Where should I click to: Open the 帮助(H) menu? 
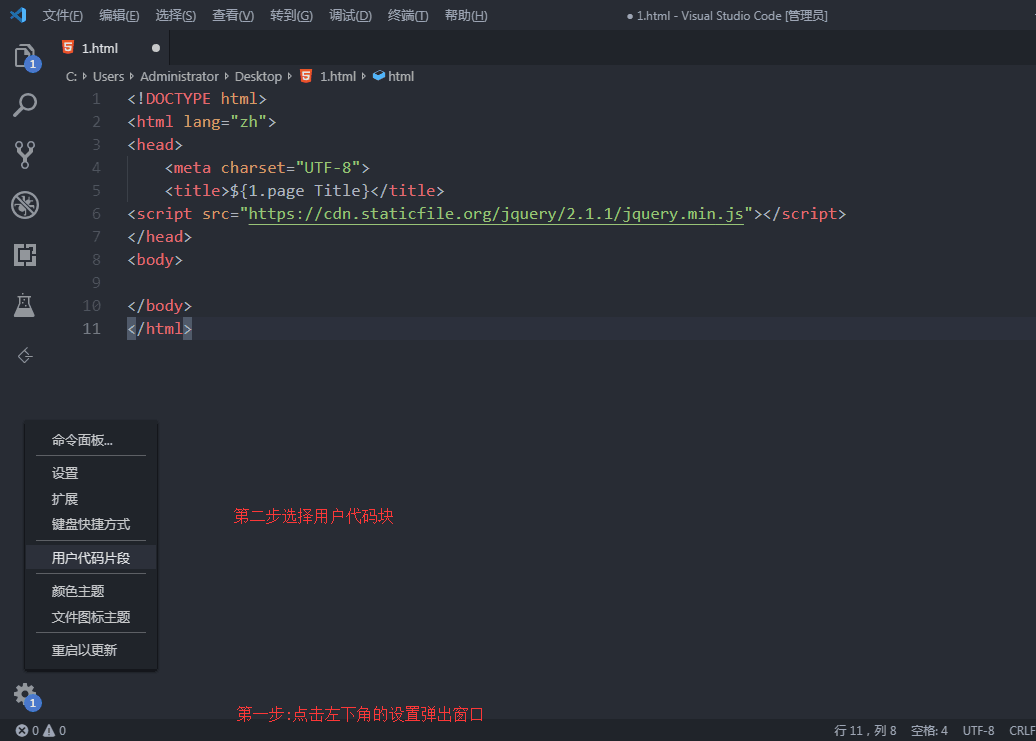click(x=466, y=15)
